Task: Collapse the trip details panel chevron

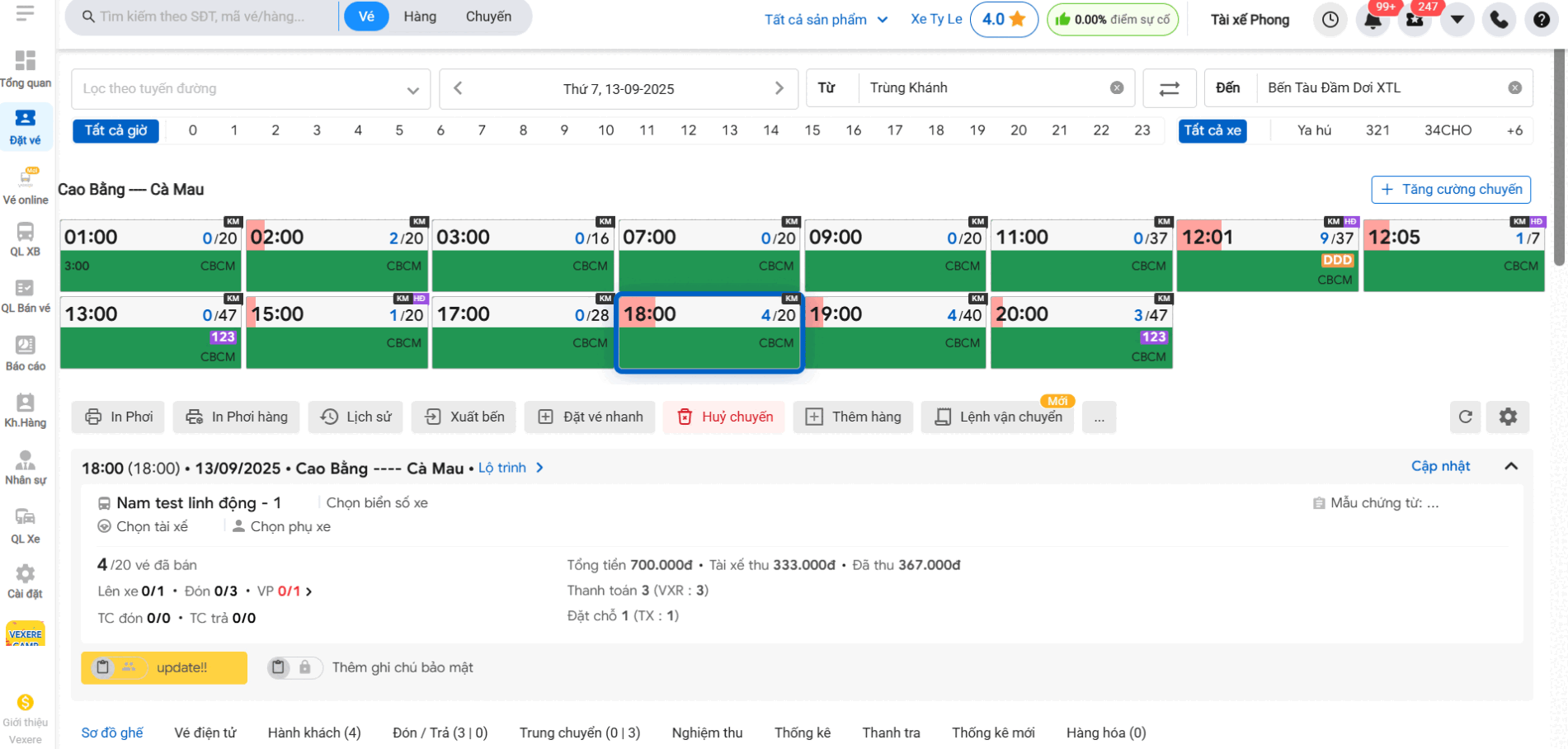Action: 1510,466
